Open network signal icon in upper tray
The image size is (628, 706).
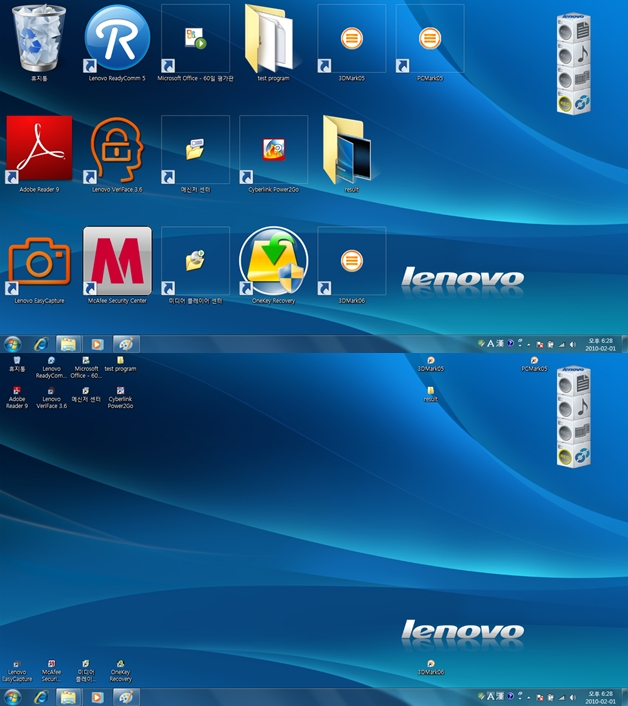pos(561,345)
